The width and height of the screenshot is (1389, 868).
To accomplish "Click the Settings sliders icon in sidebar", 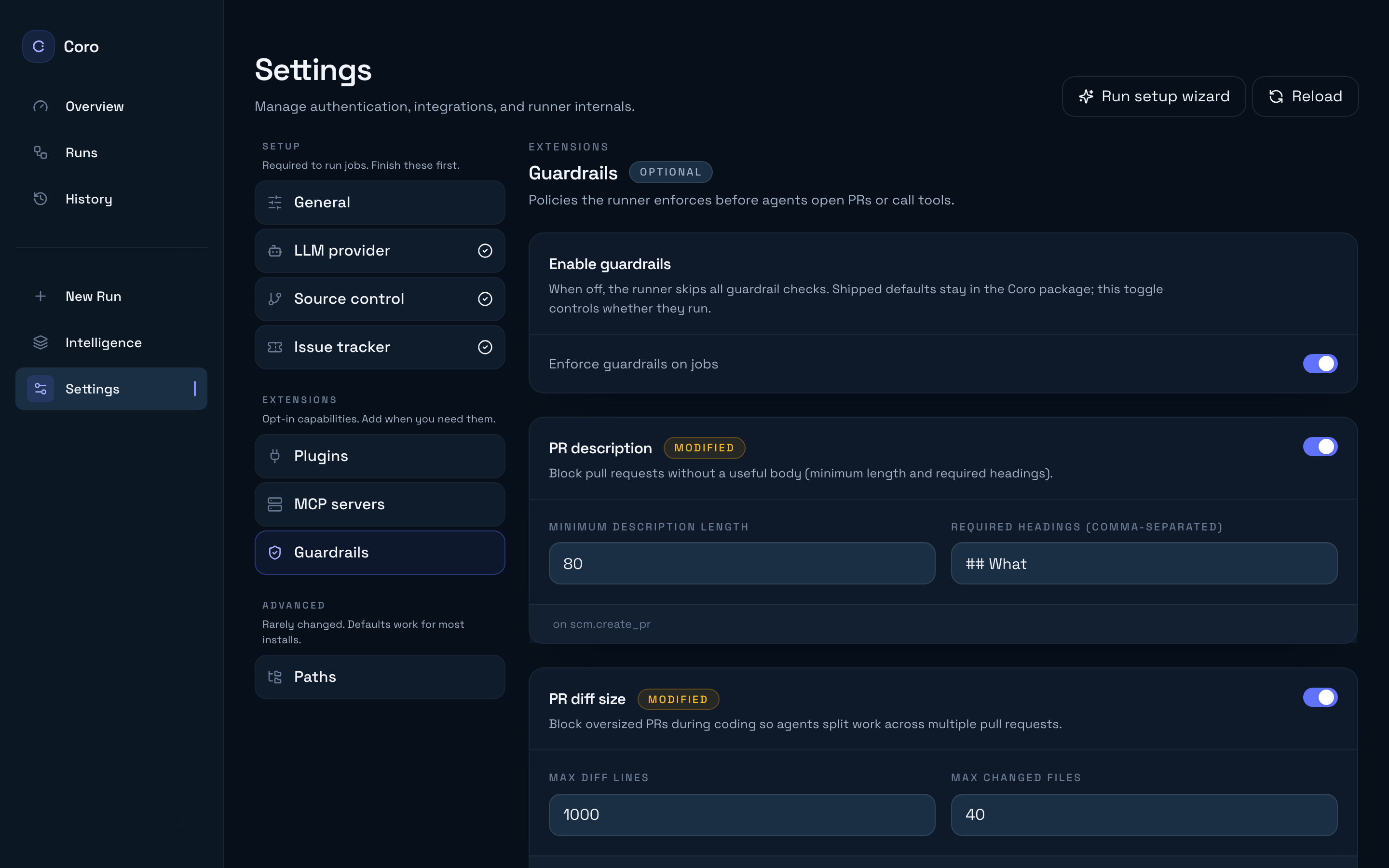I will pyautogui.click(x=40, y=389).
